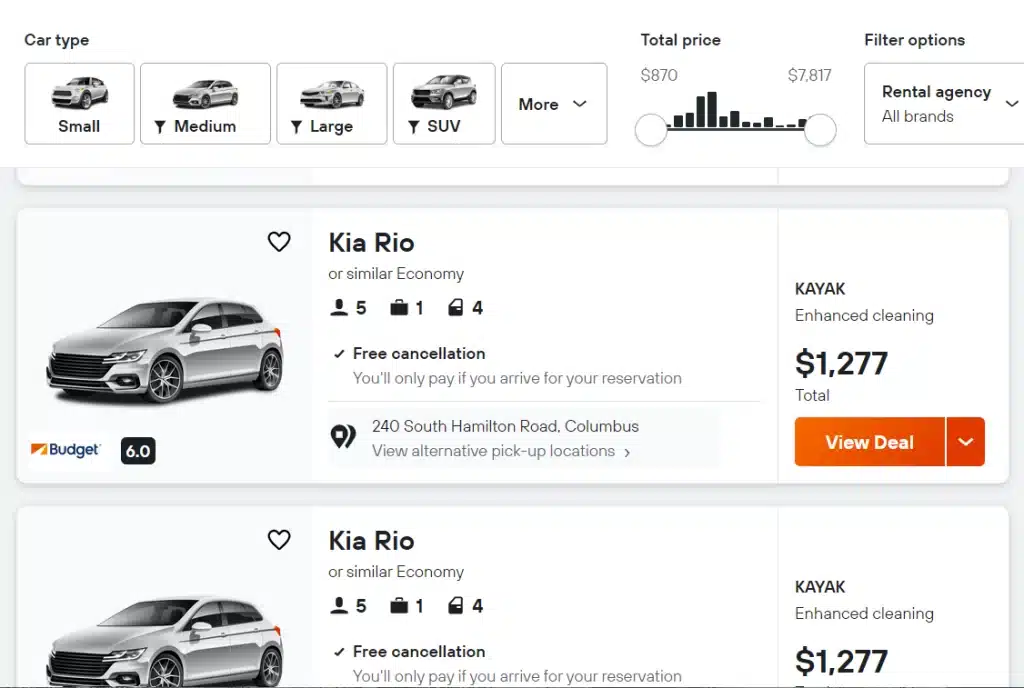The height and width of the screenshot is (688, 1024).
Task: Click door count icon on first listing
Action: [x=456, y=308]
